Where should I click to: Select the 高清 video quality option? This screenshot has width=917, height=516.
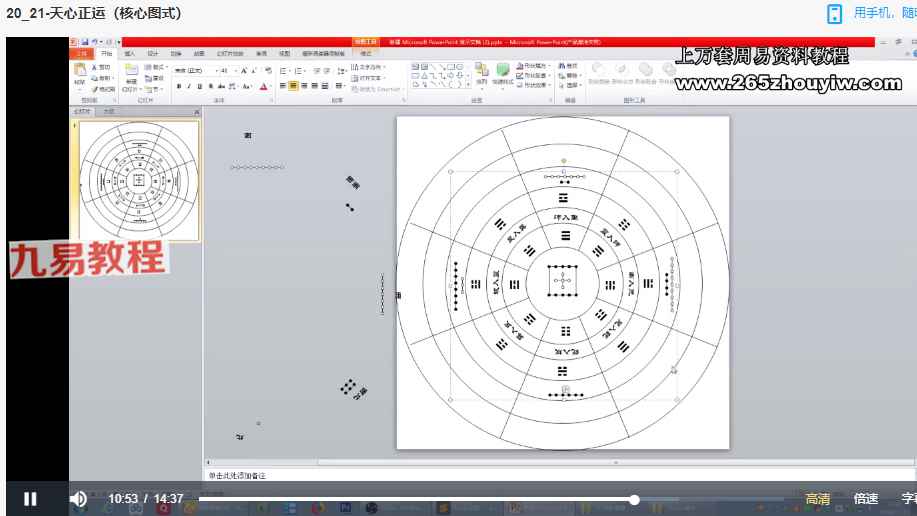coord(817,499)
